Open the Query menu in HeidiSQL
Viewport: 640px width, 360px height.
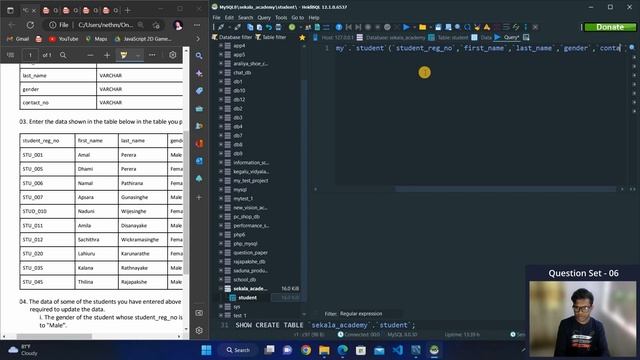point(264,18)
